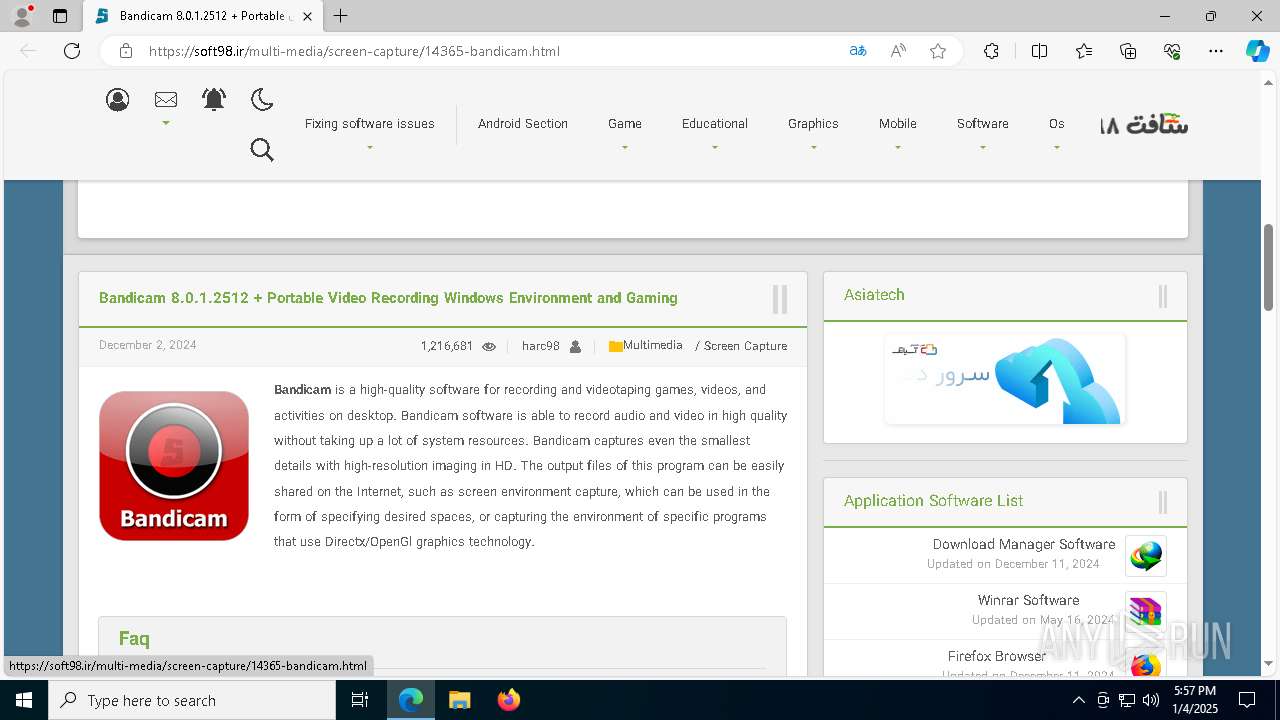Click the Faq section heading
The width and height of the screenshot is (1280, 720).
tap(134, 639)
